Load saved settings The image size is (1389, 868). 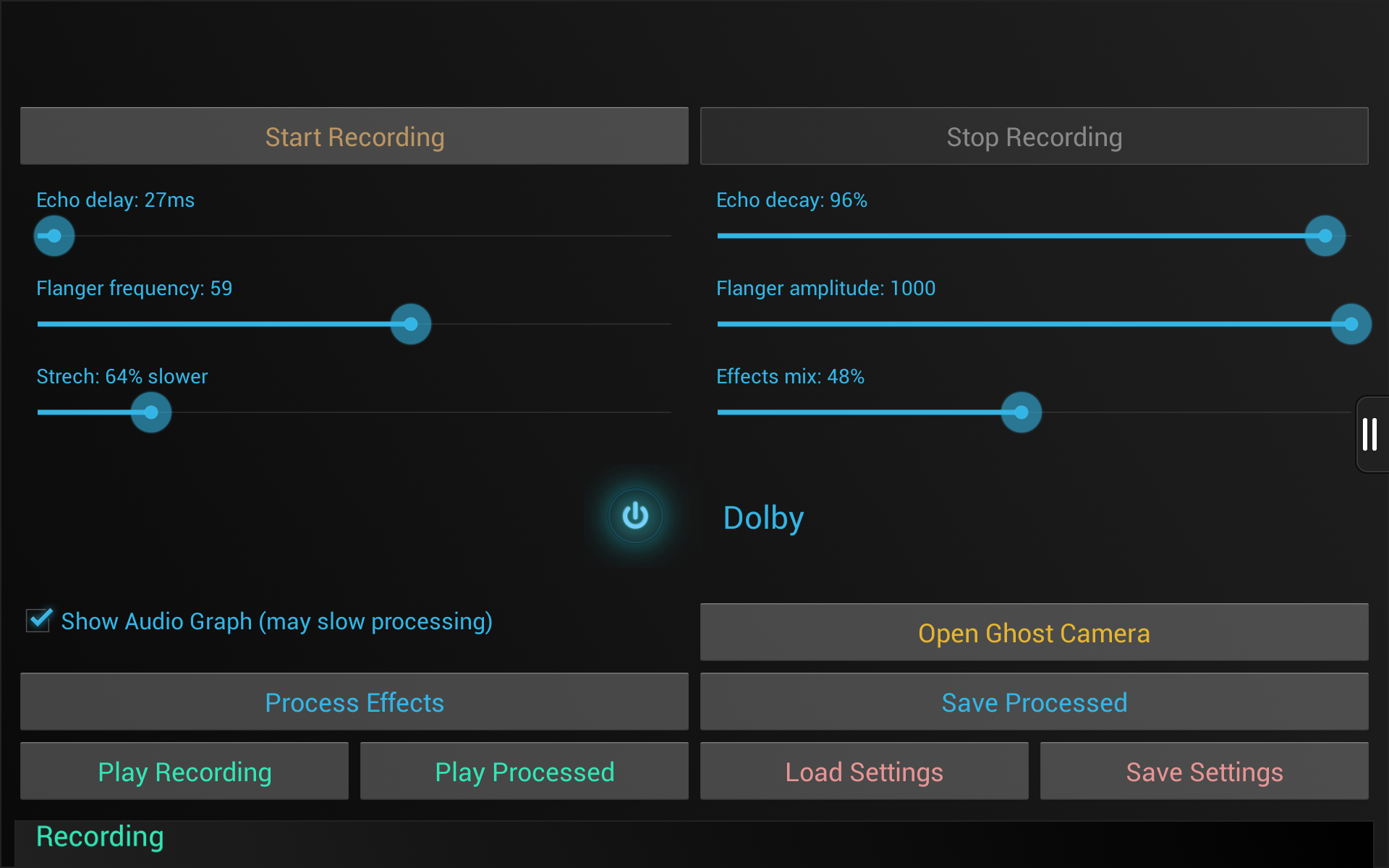[864, 771]
